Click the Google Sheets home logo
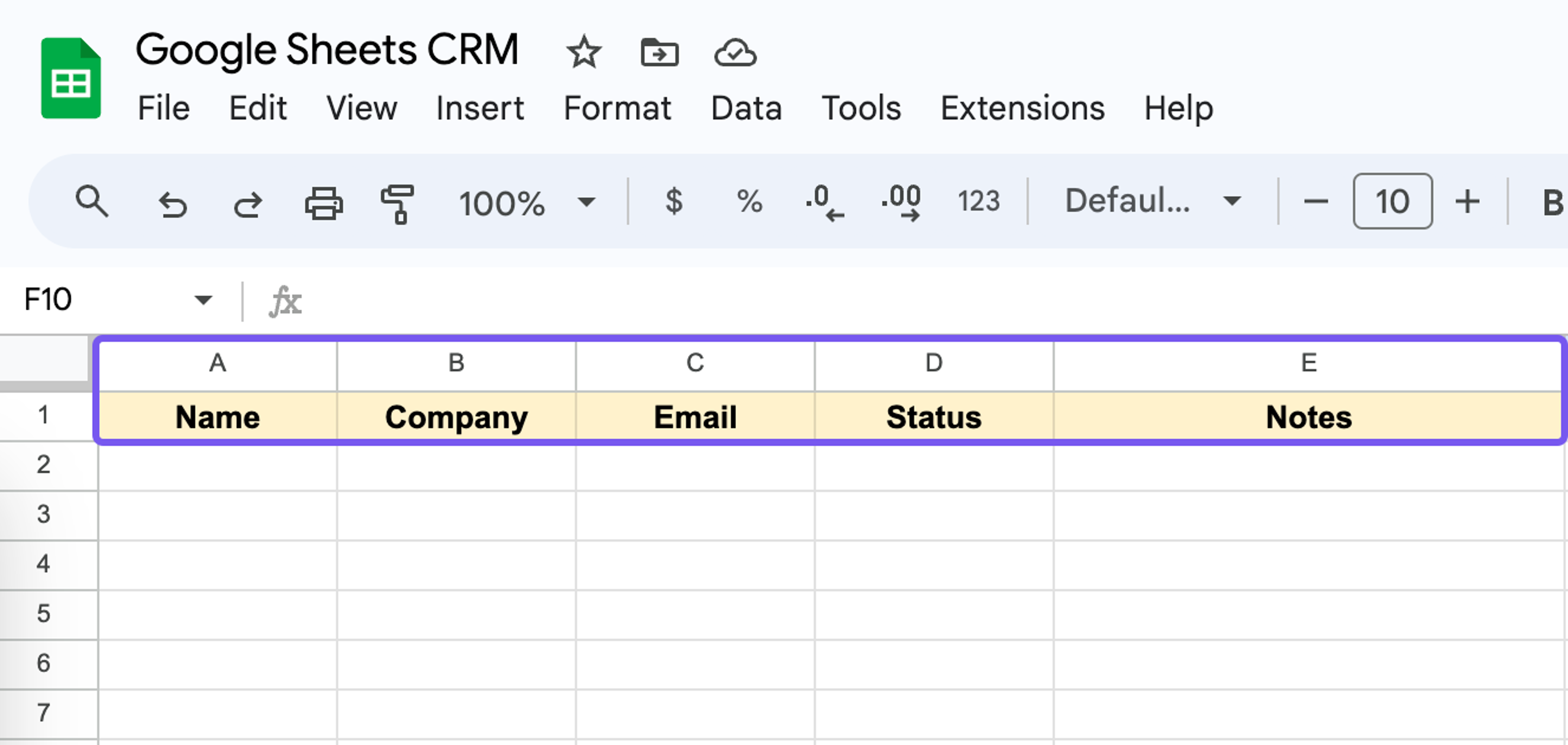Image resolution: width=1568 pixels, height=745 pixels. pos(71,78)
